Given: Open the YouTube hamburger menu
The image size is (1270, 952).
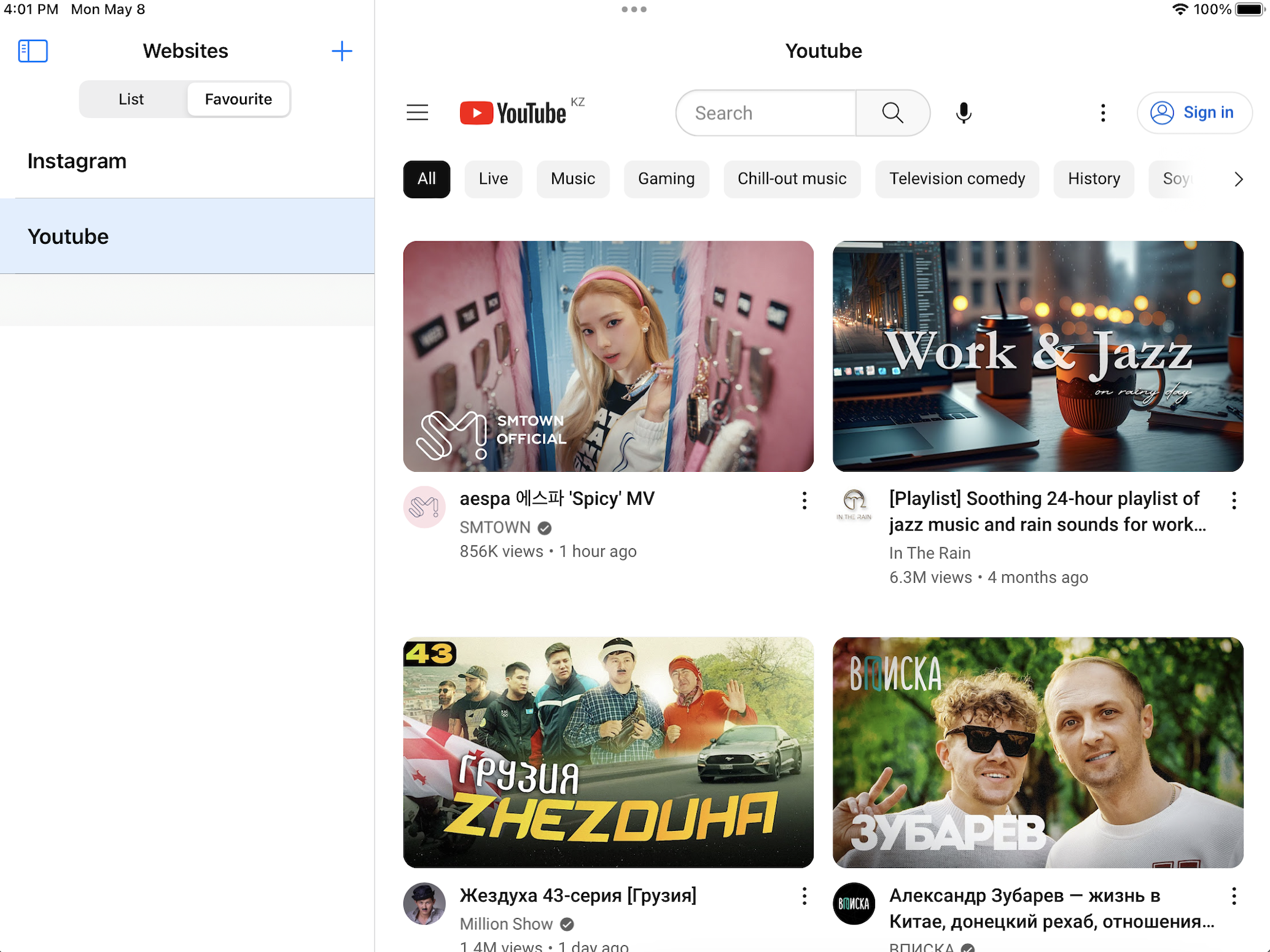Looking at the screenshot, I should click(418, 113).
